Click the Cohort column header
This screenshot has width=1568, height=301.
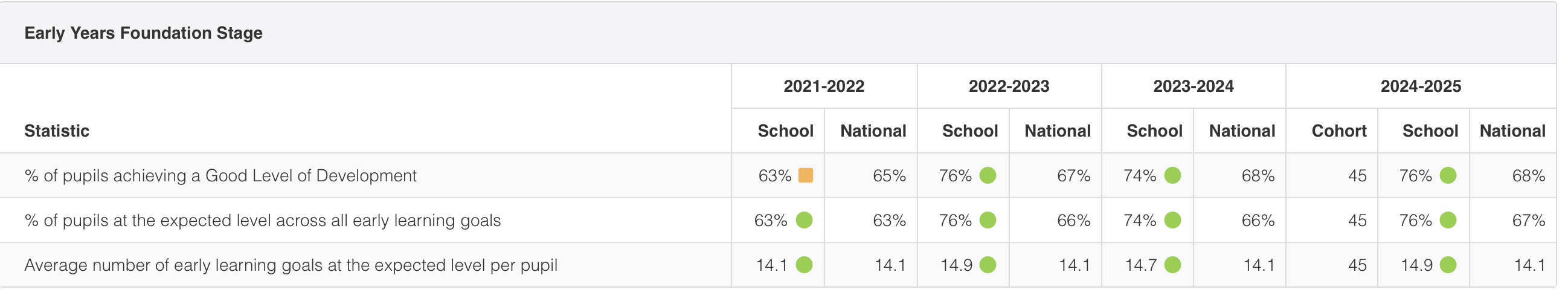coord(1338,131)
